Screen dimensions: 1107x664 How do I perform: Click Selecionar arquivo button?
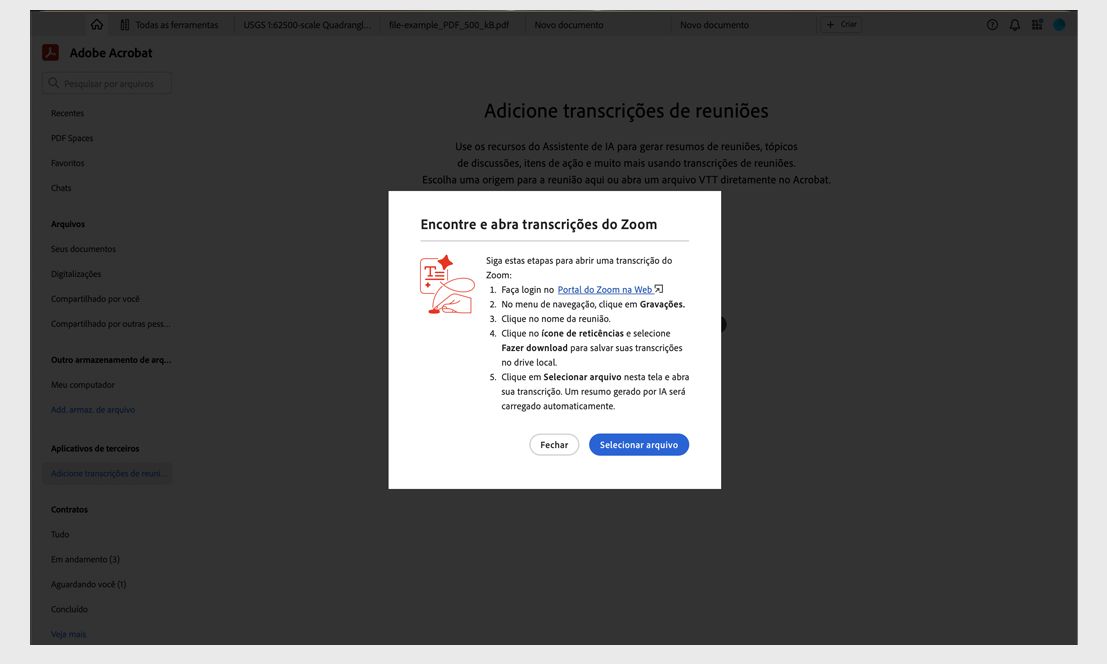(639, 445)
